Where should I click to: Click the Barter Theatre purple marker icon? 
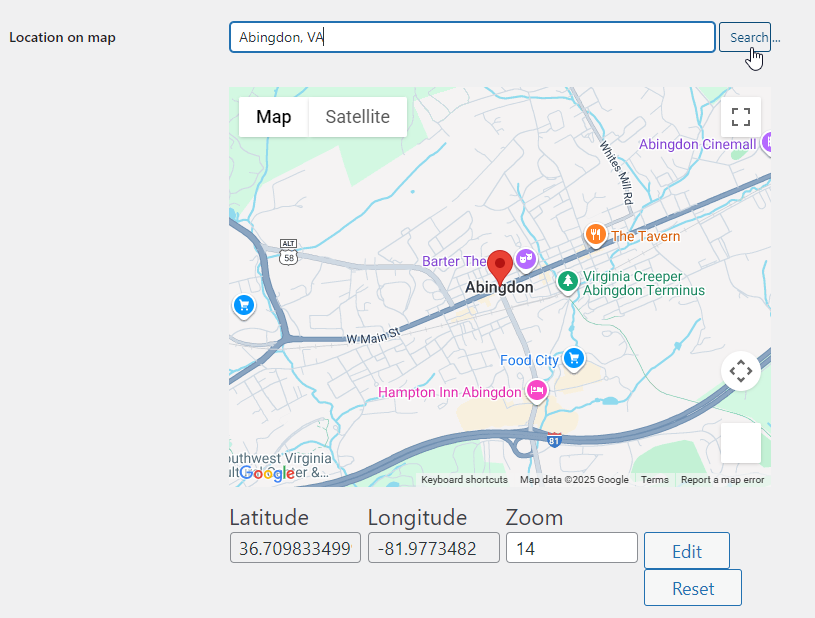pyautogui.click(x=526, y=259)
